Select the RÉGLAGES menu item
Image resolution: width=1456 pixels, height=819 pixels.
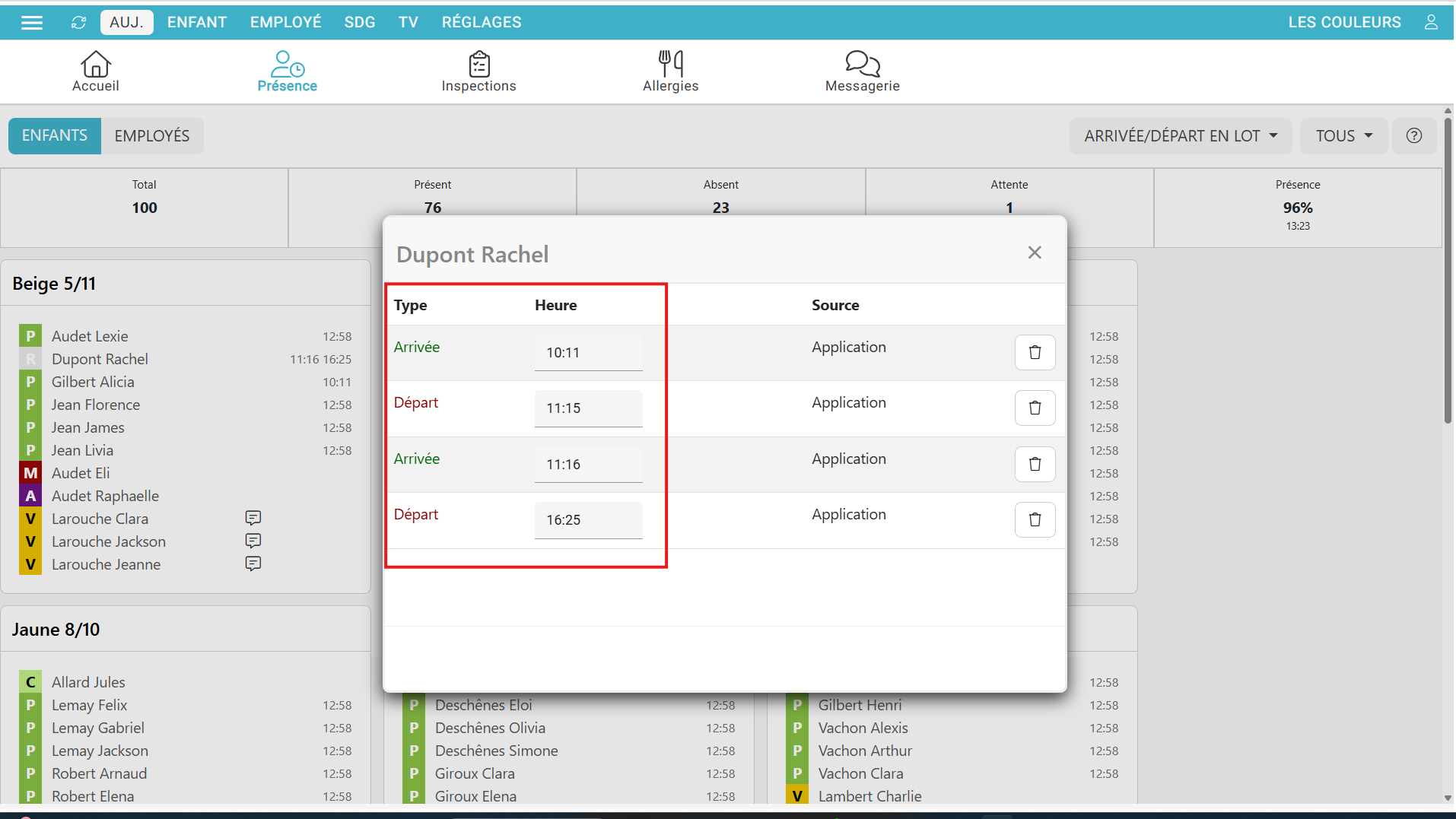click(482, 22)
